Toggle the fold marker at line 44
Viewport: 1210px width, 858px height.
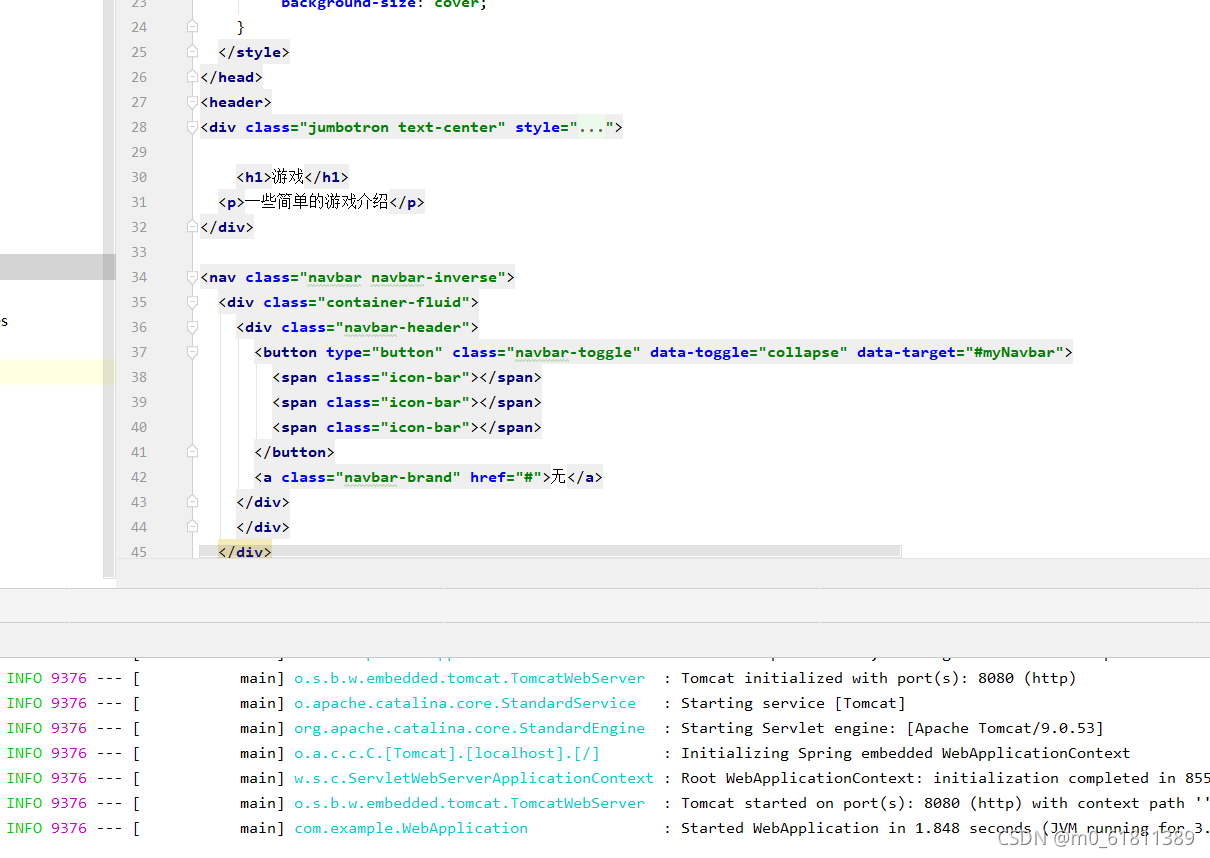pos(192,527)
